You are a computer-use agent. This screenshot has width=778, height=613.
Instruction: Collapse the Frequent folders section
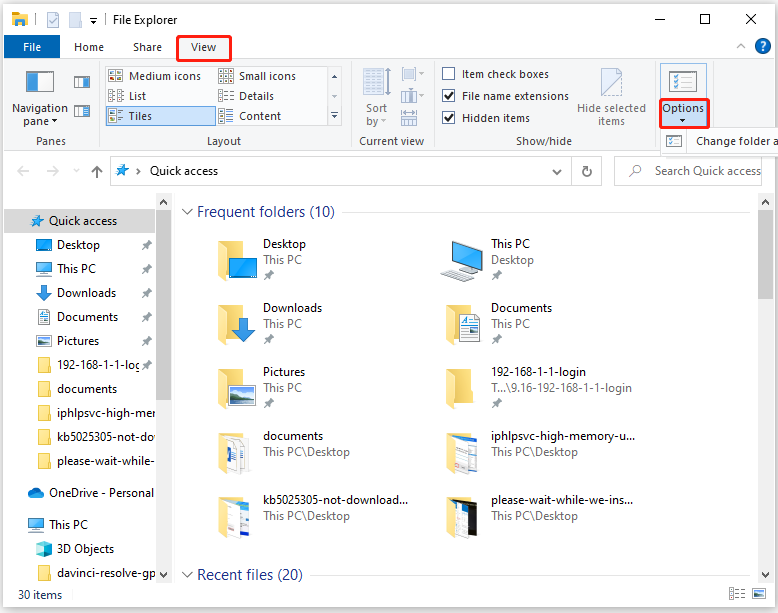tap(187, 212)
